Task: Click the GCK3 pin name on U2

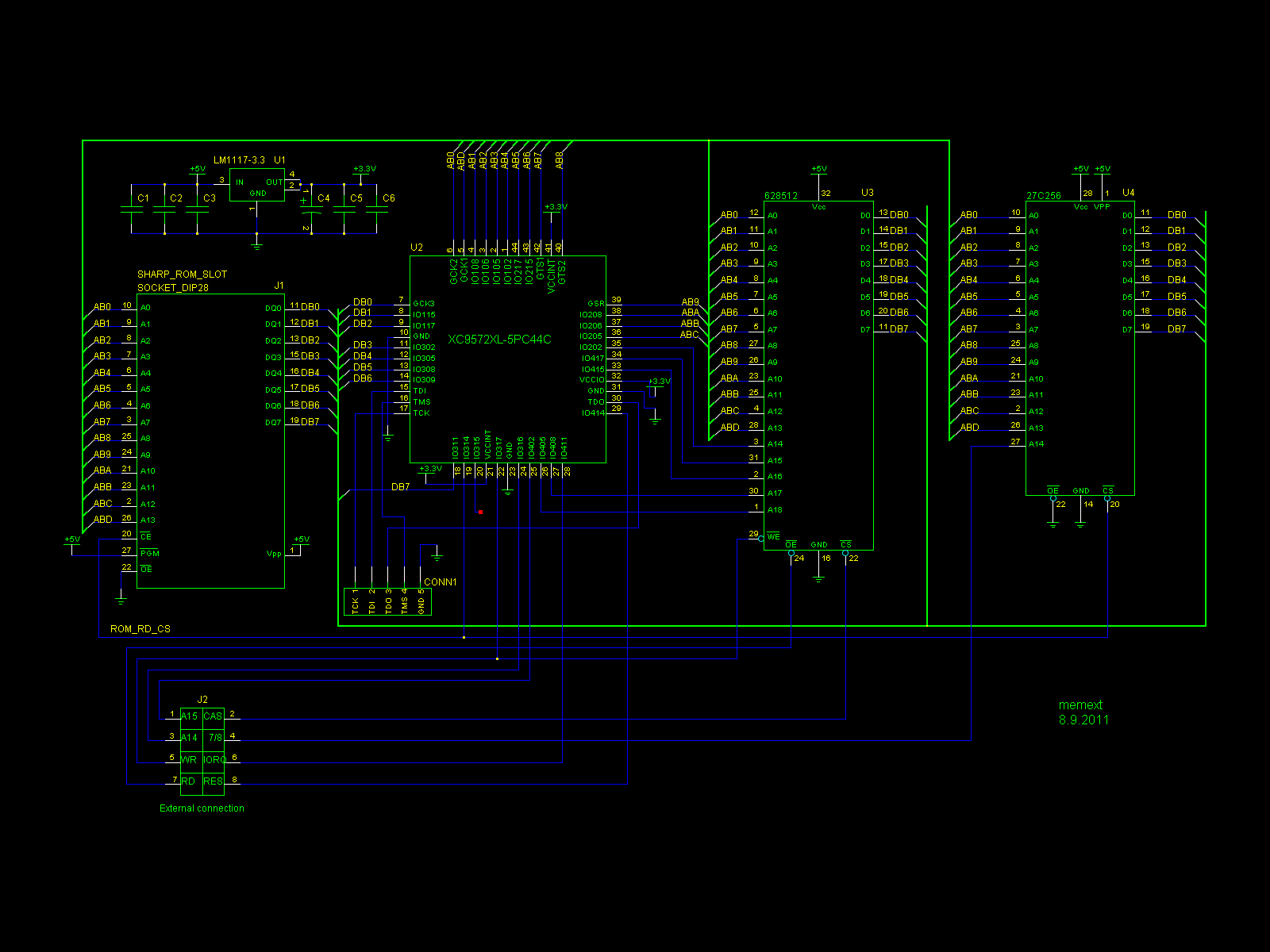Action: point(424,304)
